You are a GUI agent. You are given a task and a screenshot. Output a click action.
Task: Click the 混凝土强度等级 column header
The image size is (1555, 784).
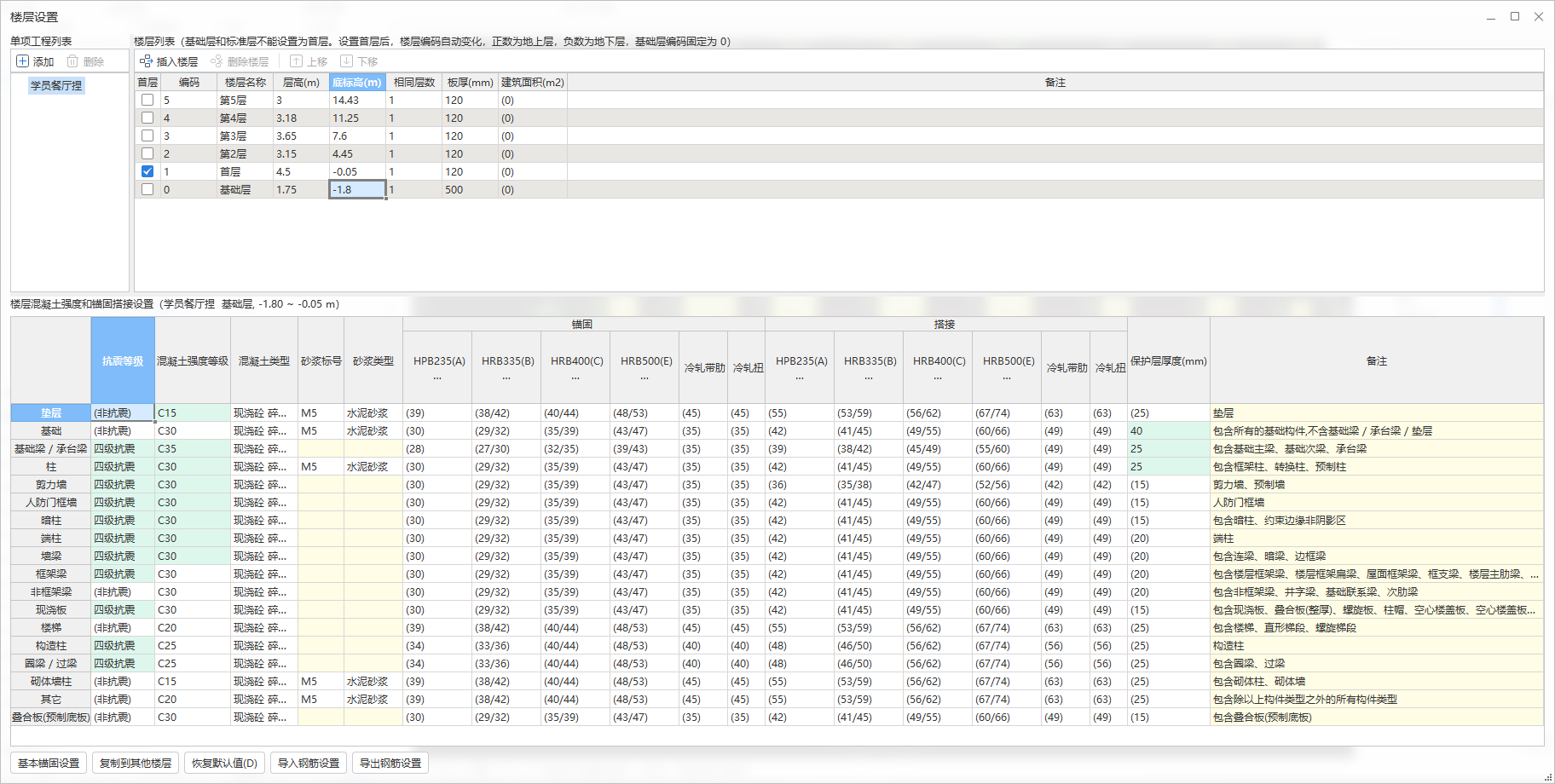pos(193,360)
